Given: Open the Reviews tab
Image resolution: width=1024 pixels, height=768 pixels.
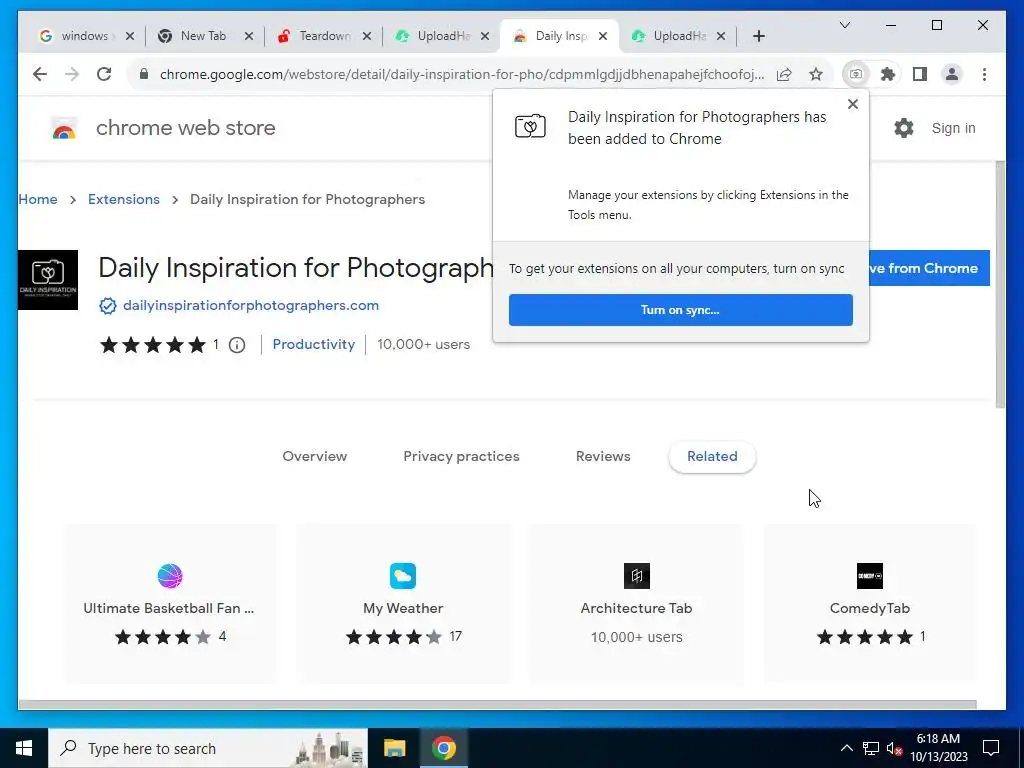Looking at the screenshot, I should 603,456.
